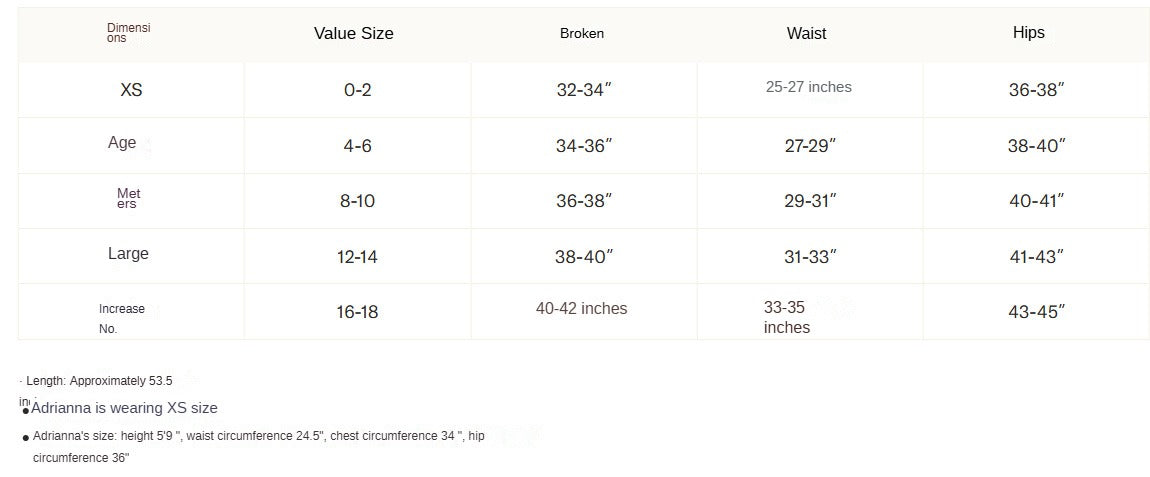Select the 33-35 inches waist cell
The width and height of the screenshot is (1150, 477).
(786, 317)
